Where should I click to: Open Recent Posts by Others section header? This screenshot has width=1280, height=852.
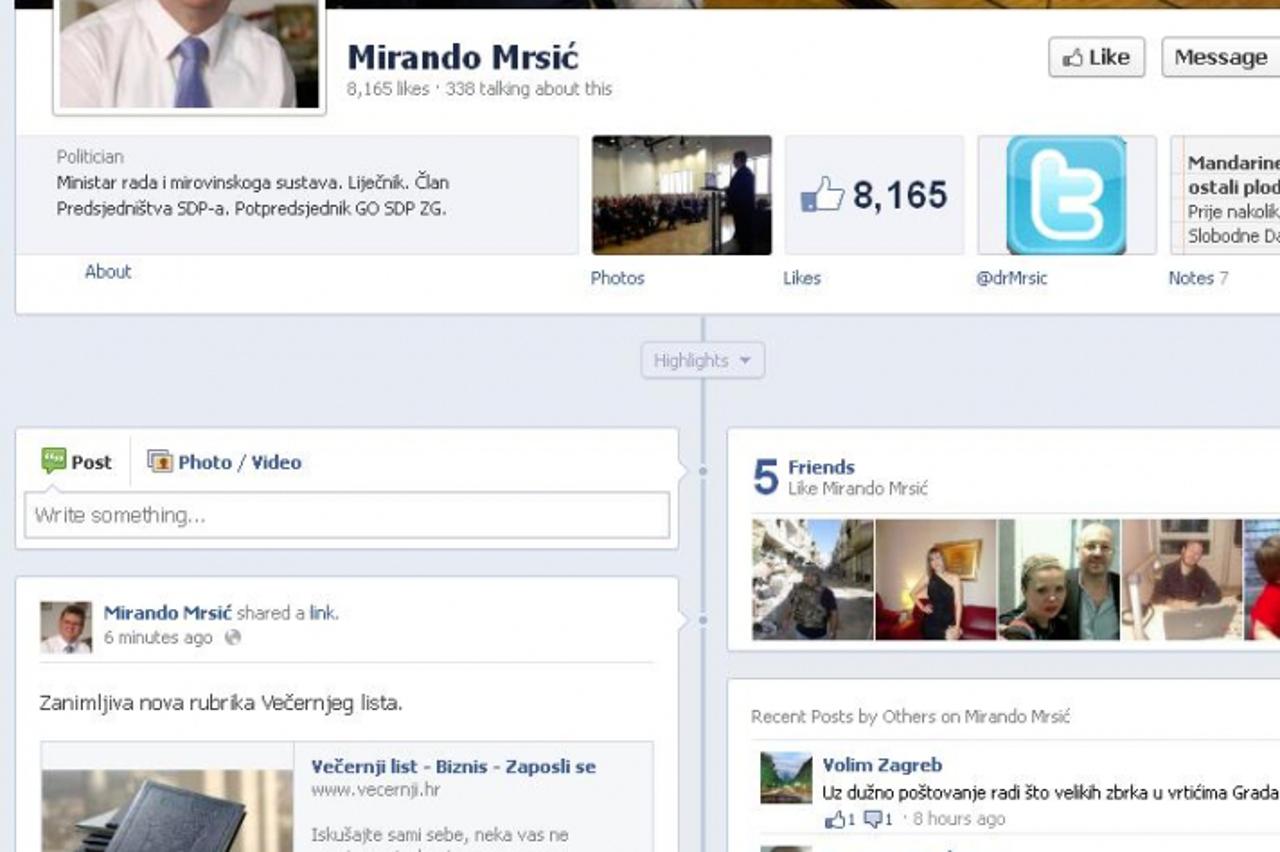point(911,716)
